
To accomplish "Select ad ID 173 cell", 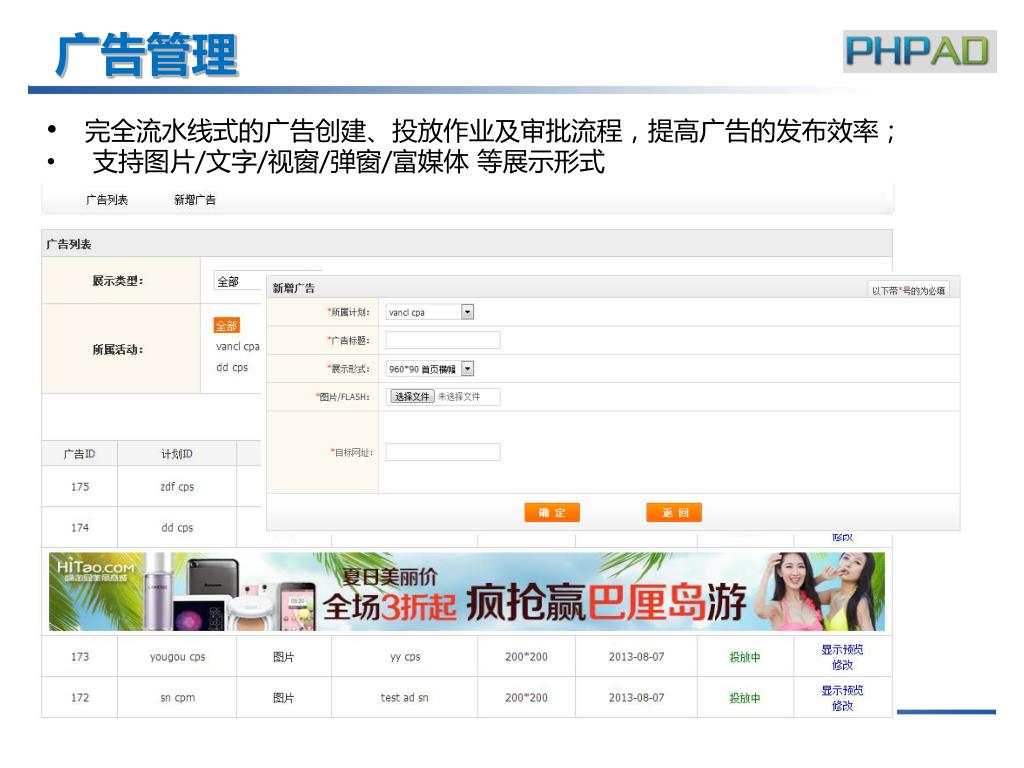I will 80,656.
